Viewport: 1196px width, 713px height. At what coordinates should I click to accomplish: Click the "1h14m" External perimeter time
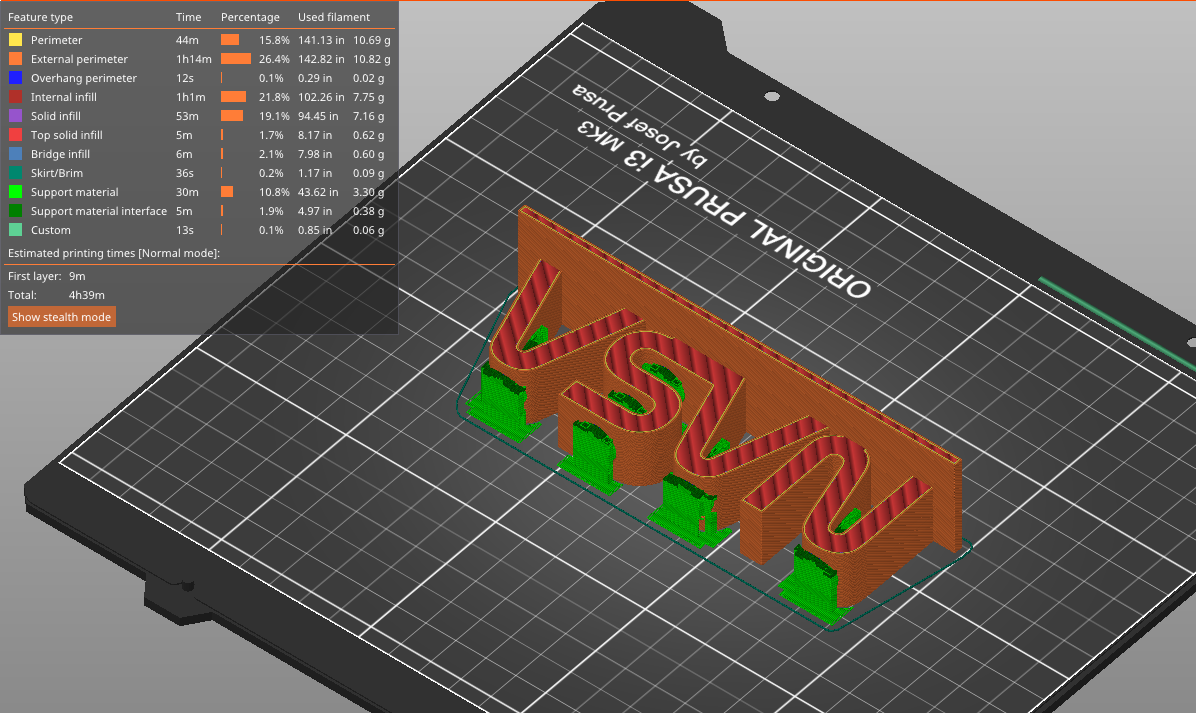point(194,59)
